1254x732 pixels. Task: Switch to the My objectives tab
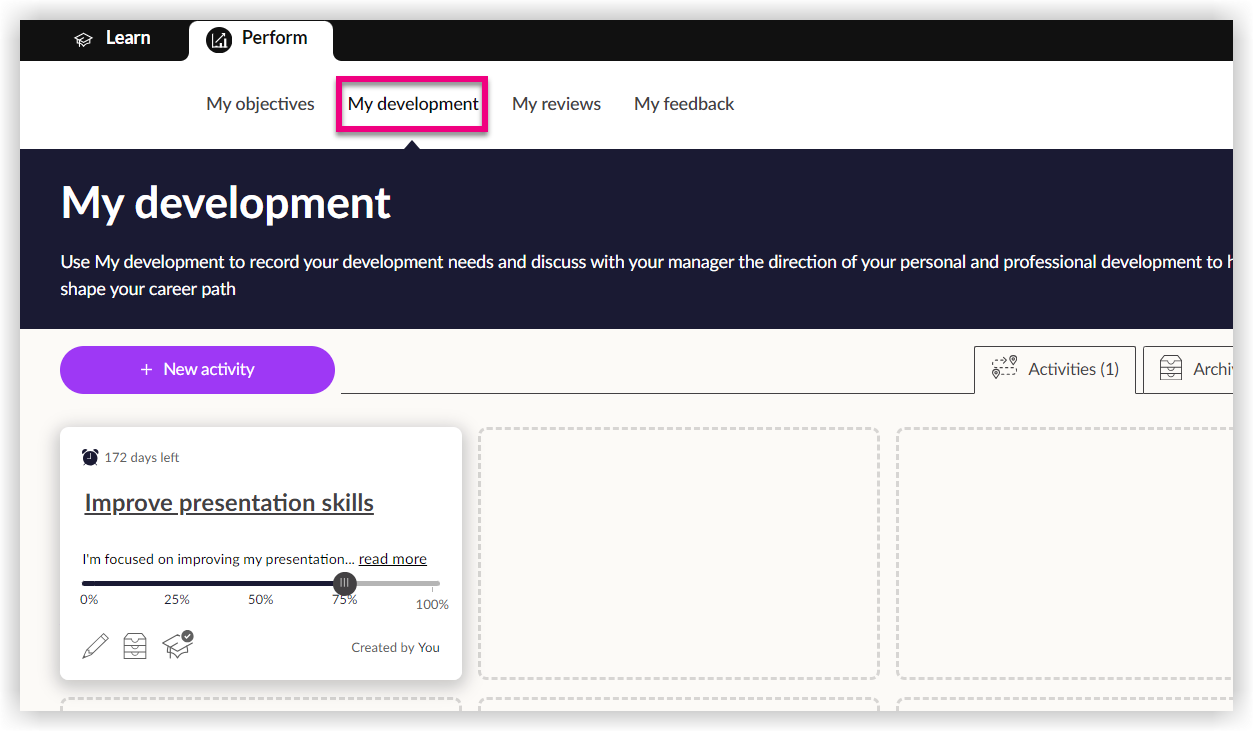(x=260, y=103)
